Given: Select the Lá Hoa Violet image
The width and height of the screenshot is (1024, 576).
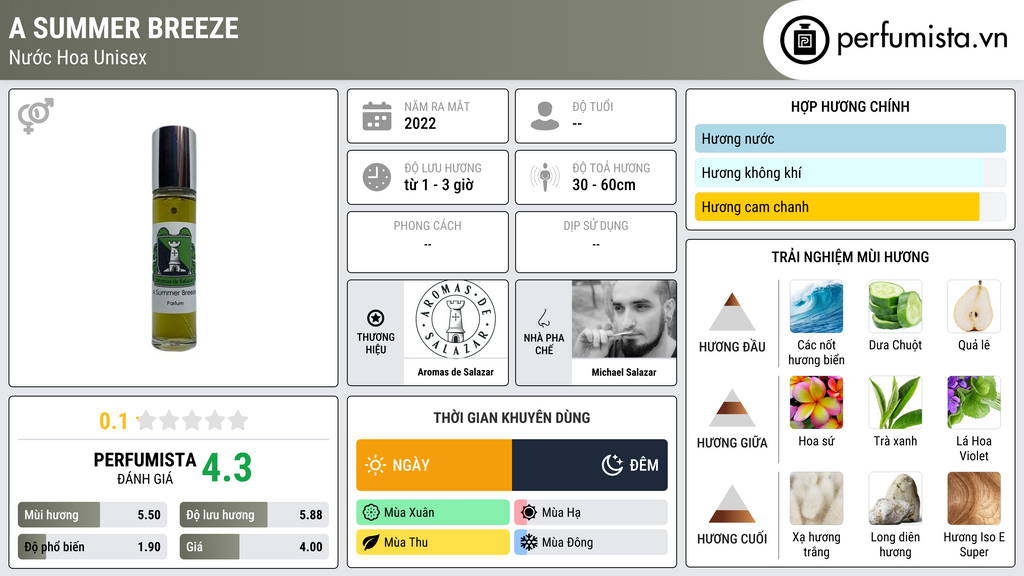Looking at the screenshot, I should point(974,402).
